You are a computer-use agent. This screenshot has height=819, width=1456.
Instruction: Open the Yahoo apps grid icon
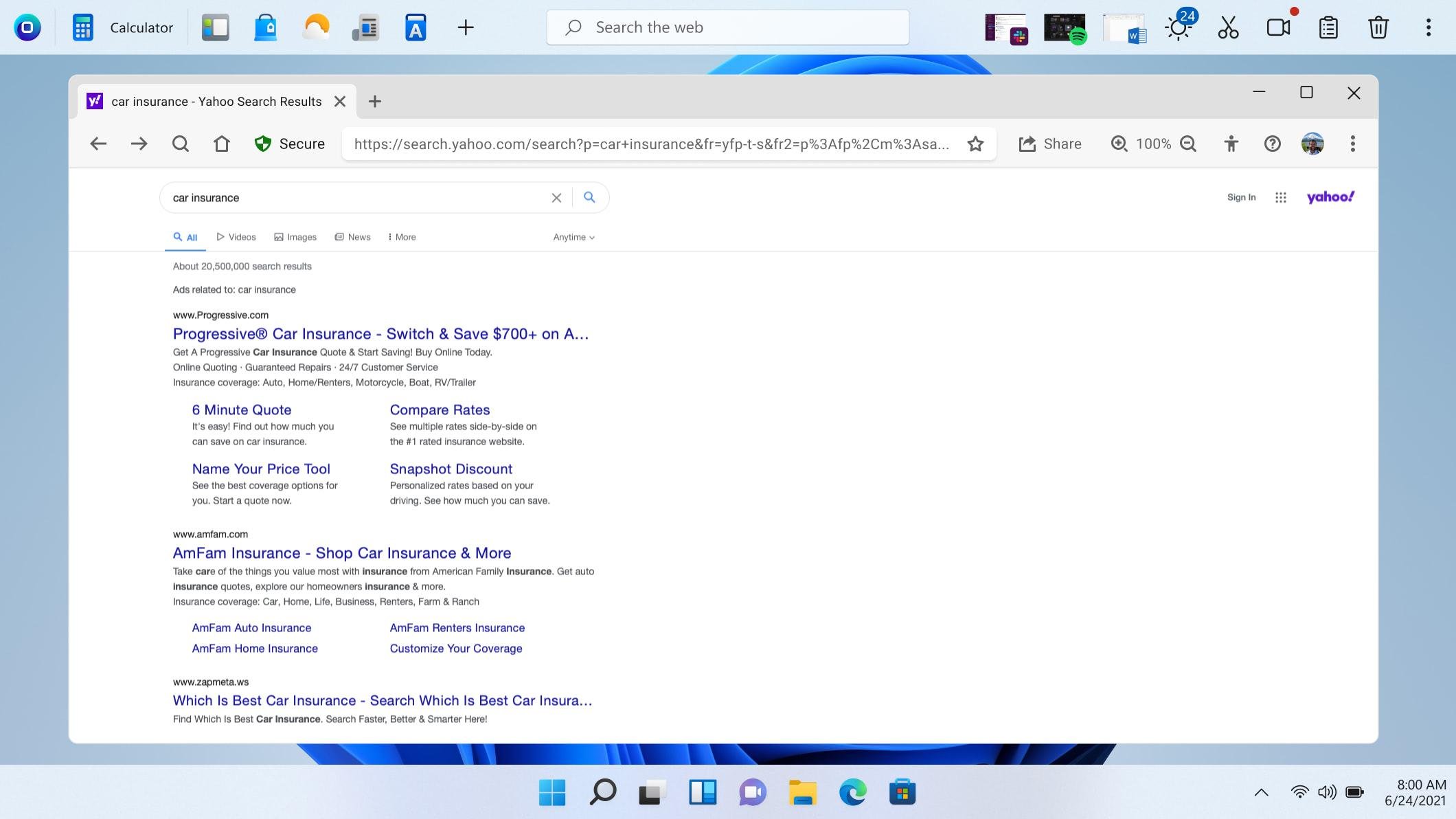pyautogui.click(x=1280, y=198)
